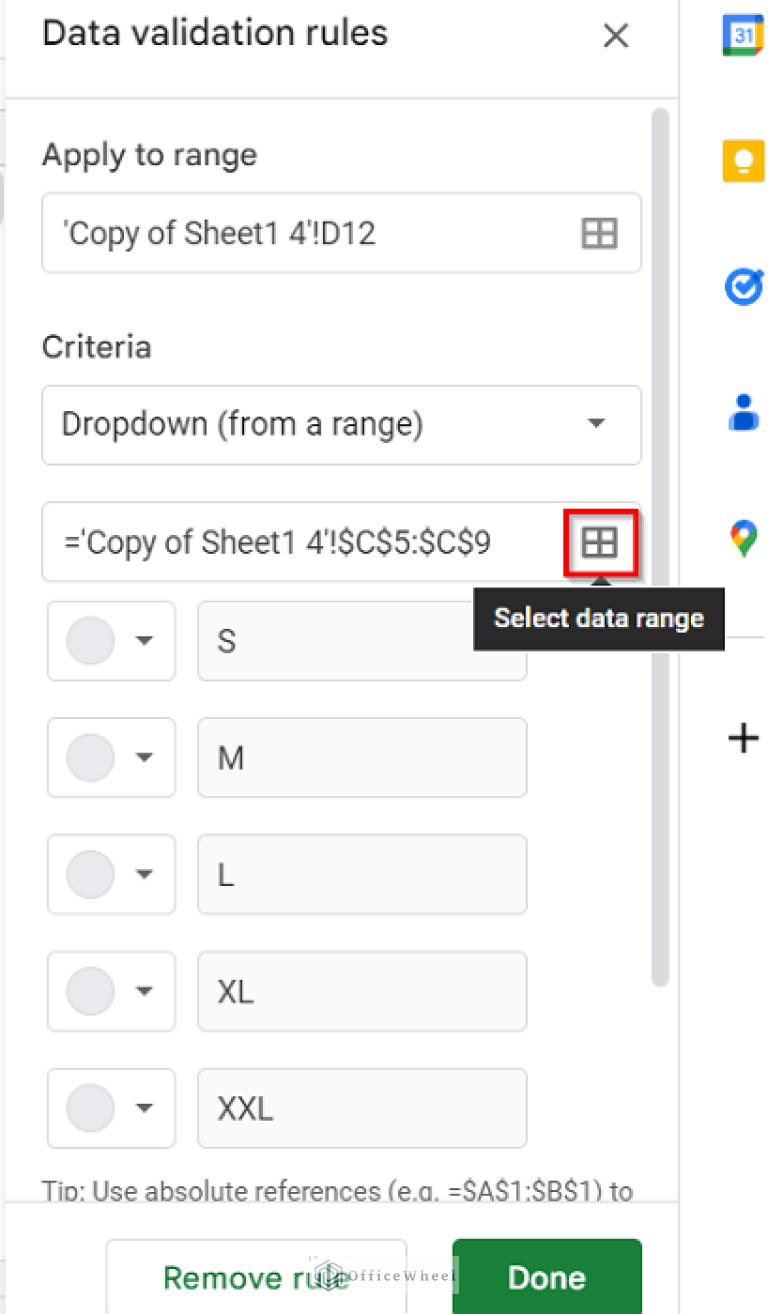The image size is (768, 1314).
Task: Click the grid icon beside Apply to range
Action: pyautogui.click(x=597, y=233)
